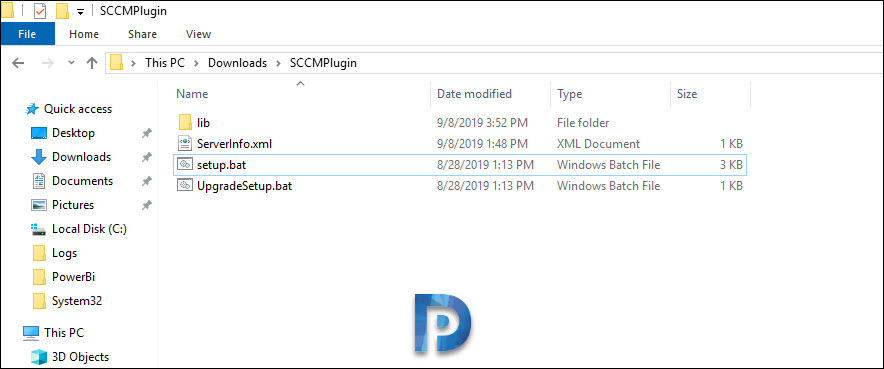
Task: Select SCCMPlugin in the address breadcrumb
Action: pos(323,63)
